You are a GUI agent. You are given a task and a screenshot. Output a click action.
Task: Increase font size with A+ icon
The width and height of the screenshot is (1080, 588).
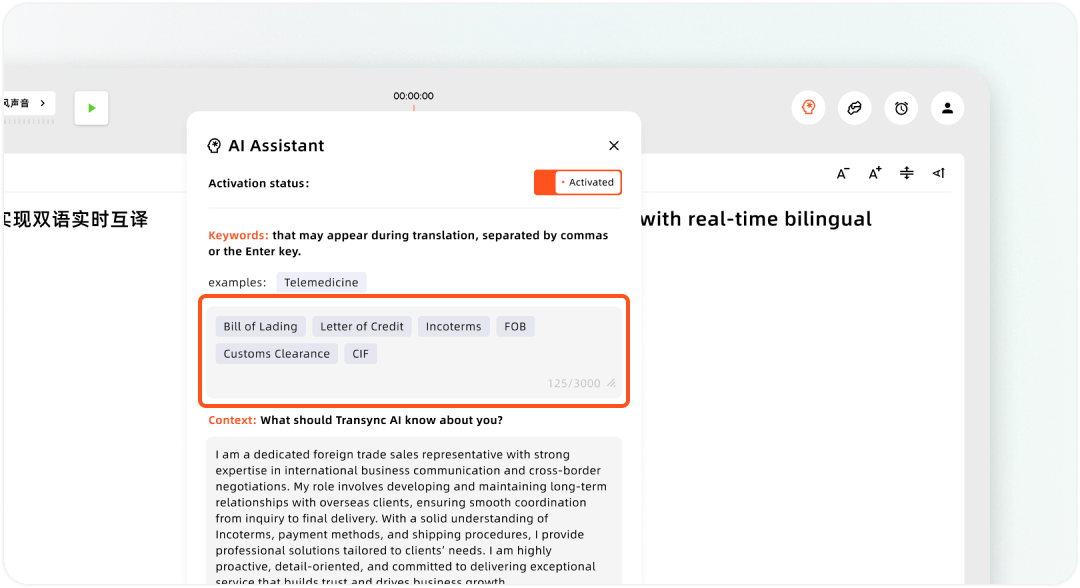[x=875, y=174]
